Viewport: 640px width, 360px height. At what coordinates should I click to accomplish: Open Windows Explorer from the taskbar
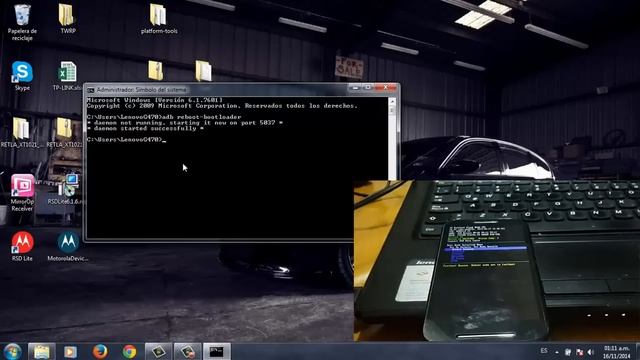tap(42, 351)
